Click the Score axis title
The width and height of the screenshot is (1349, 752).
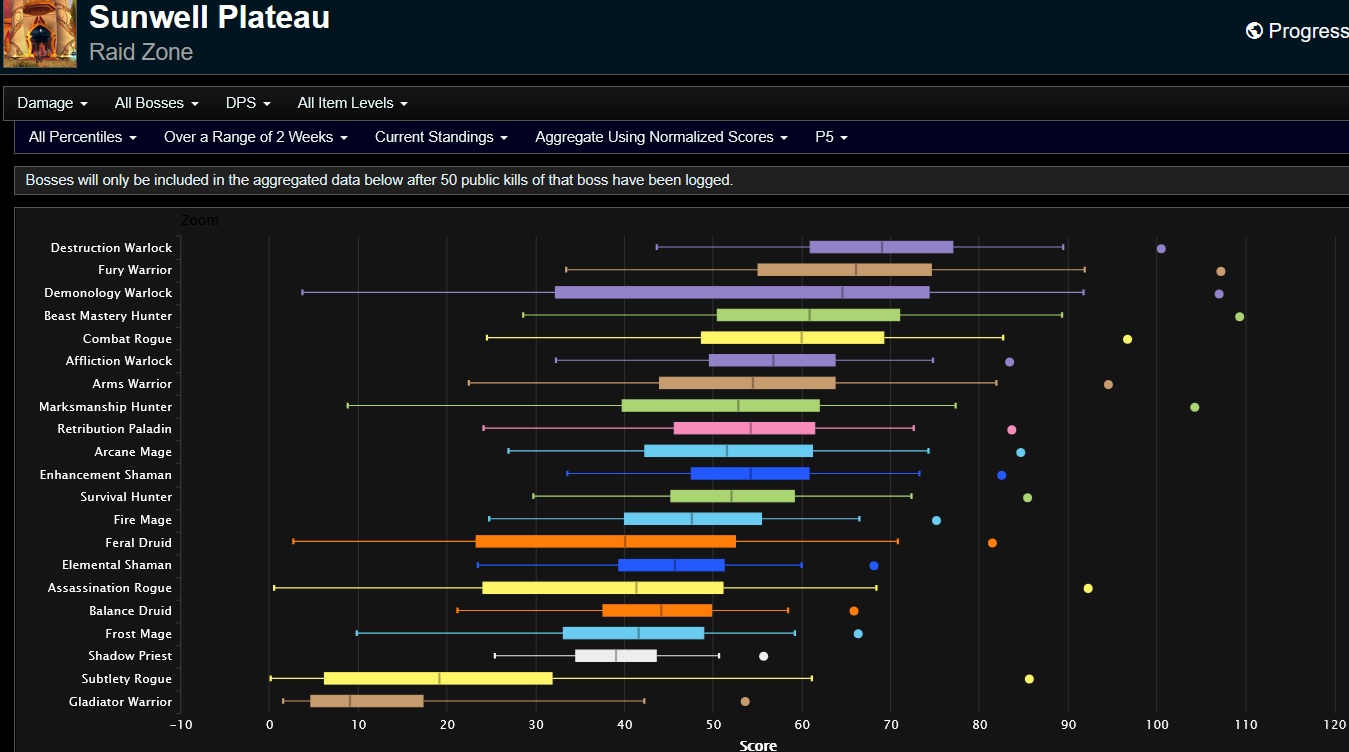click(x=758, y=745)
